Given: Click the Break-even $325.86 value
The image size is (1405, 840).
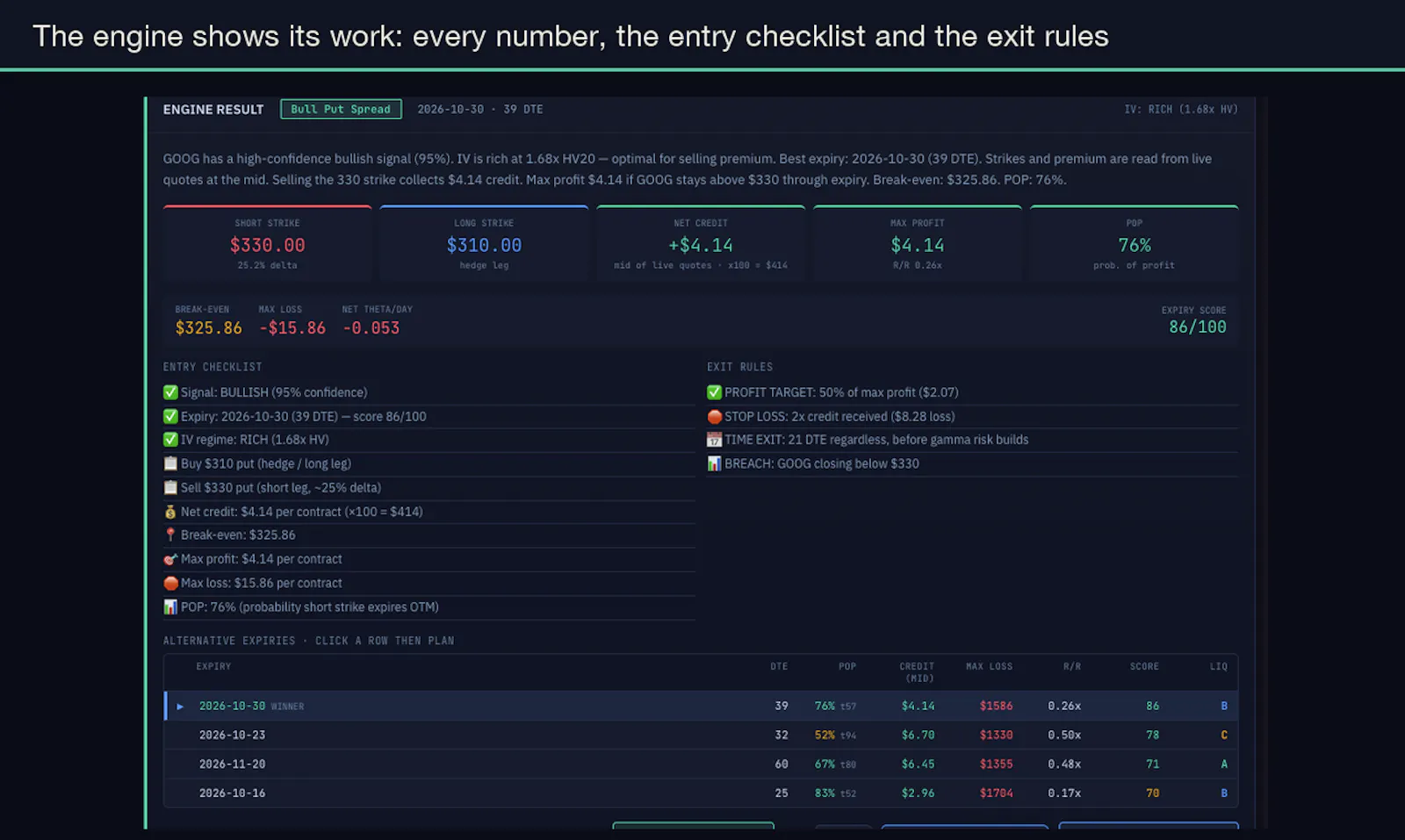Looking at the screenshot, I should pos(209,327).
